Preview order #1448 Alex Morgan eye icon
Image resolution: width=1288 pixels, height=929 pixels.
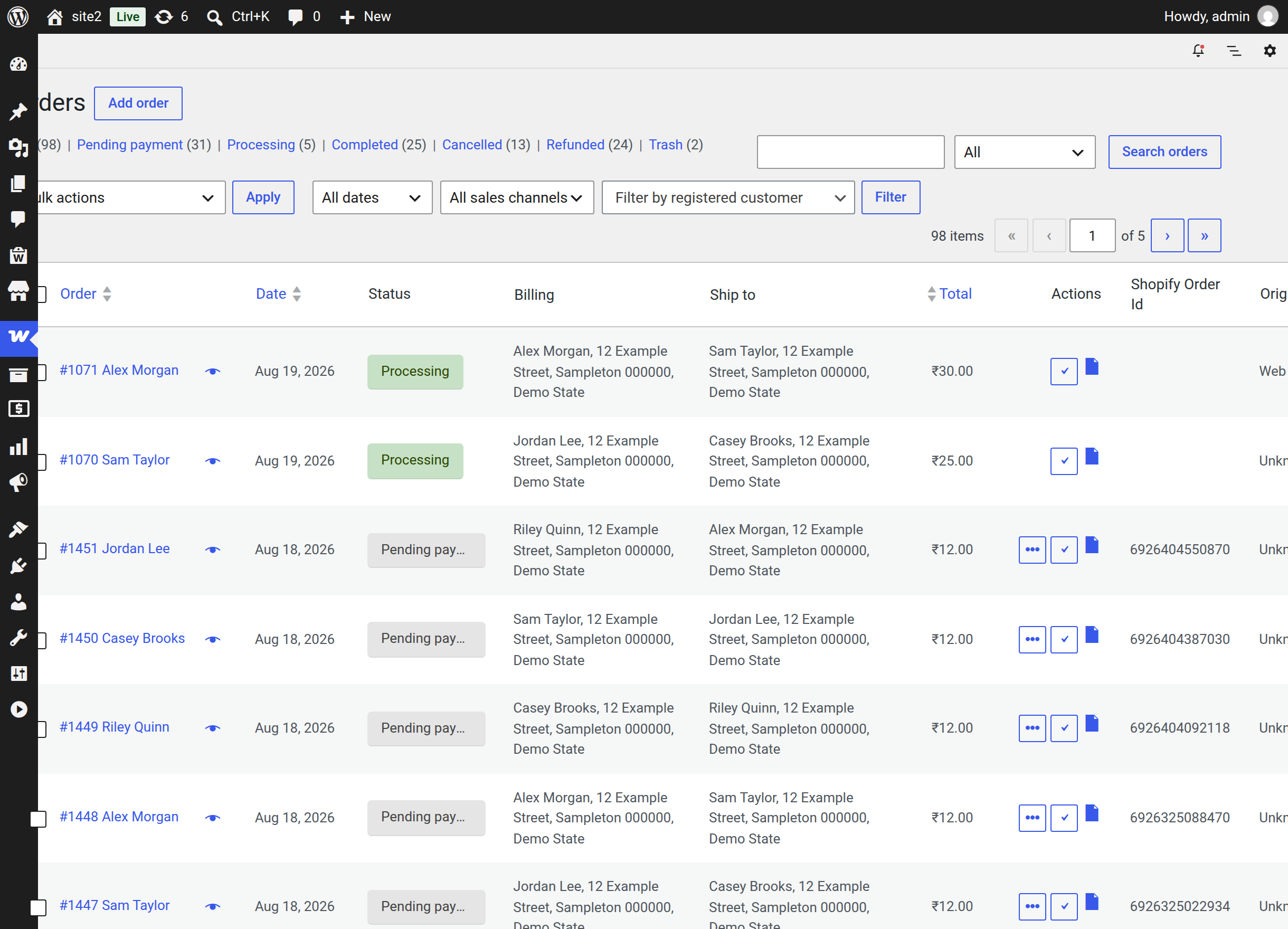[x=212, y=818]
